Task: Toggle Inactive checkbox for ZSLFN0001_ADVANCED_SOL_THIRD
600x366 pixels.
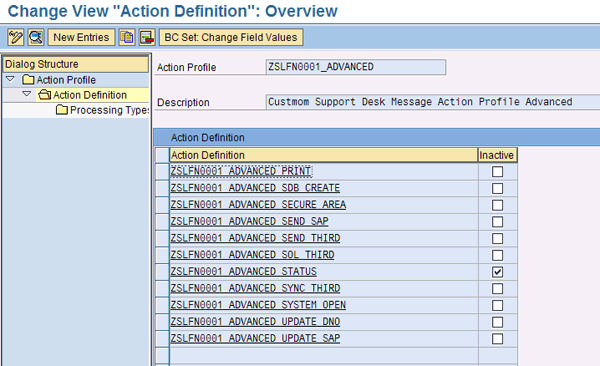Action: (x=497, y=255)
